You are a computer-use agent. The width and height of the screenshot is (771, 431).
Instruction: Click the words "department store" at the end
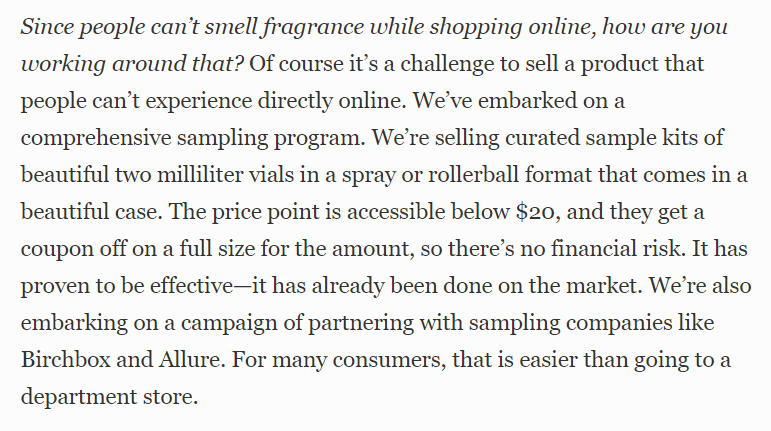pos(109,397)
